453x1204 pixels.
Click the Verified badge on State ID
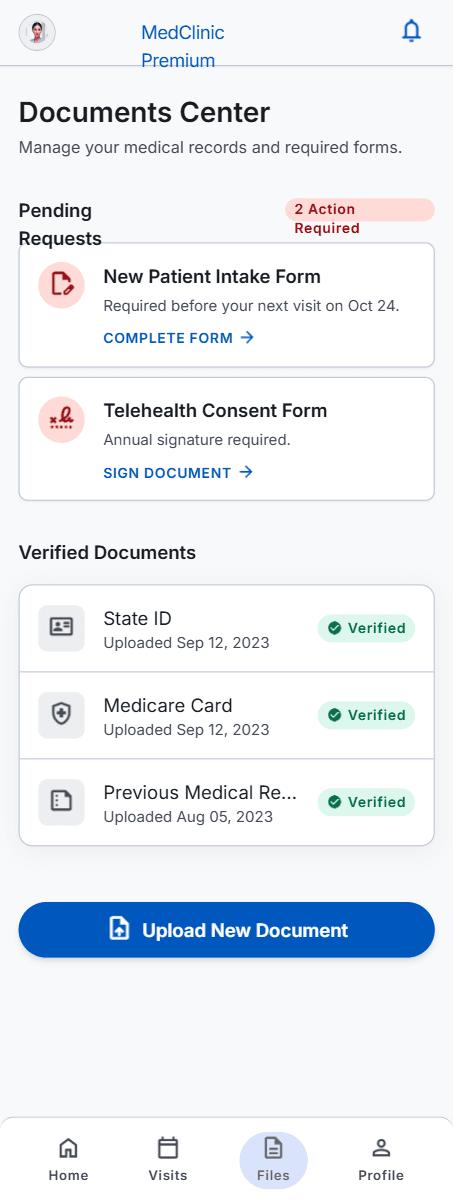coord(366,628)
